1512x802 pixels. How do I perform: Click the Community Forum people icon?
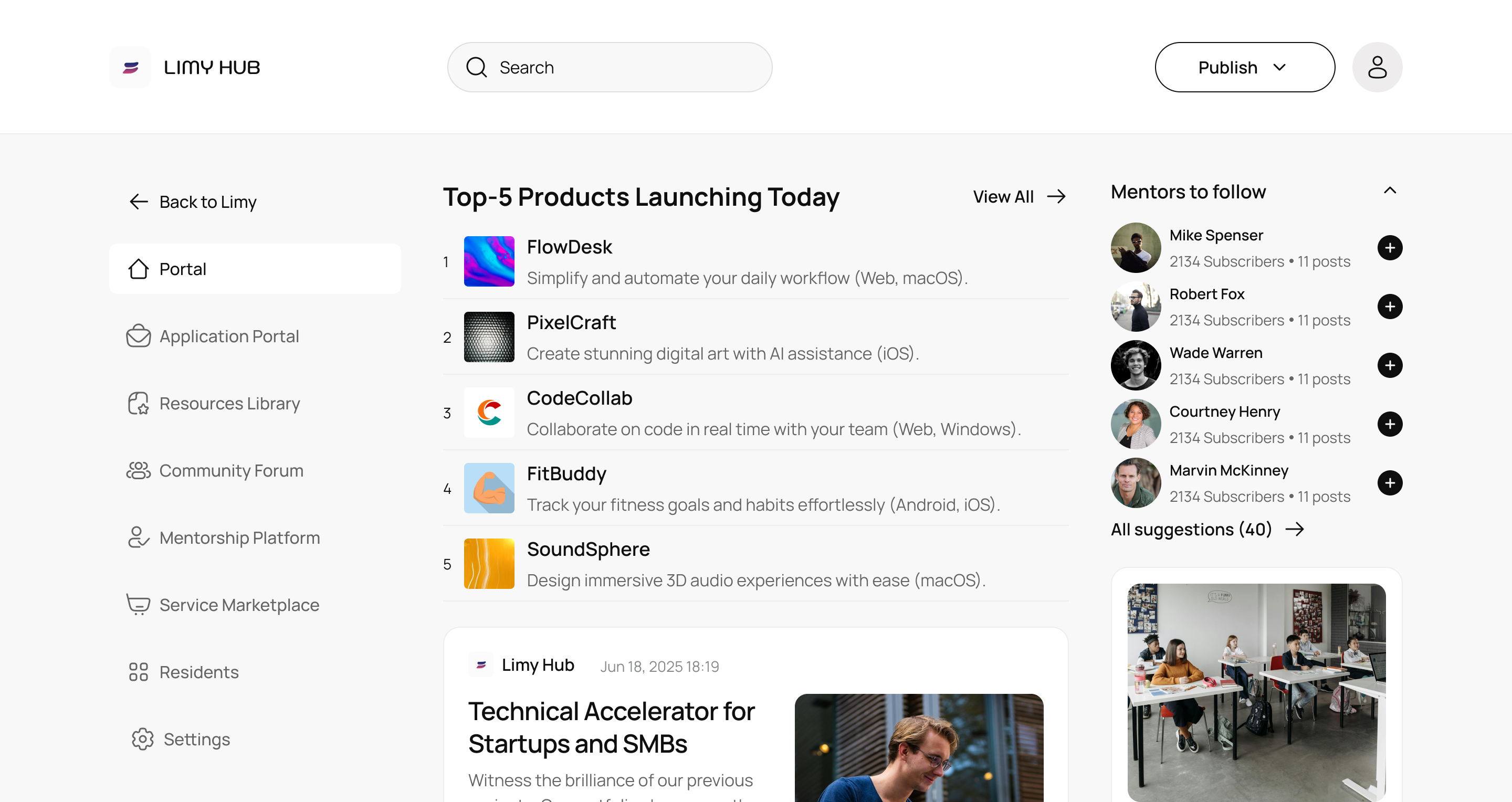pyautogui.click(x=139, y=470)
